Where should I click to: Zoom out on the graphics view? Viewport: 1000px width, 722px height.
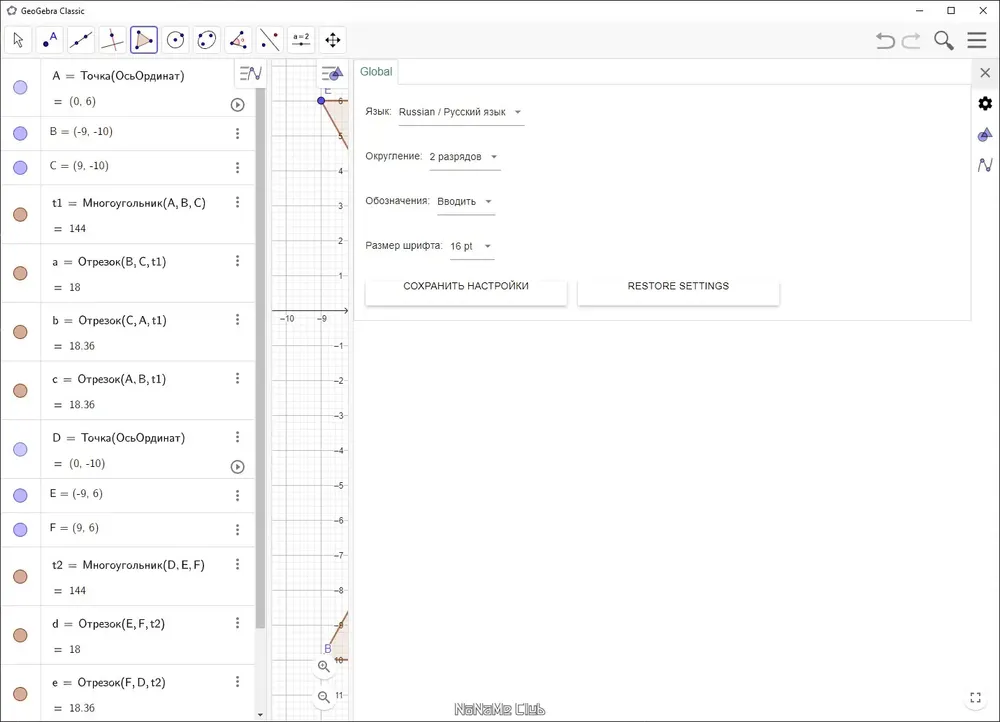324,697
